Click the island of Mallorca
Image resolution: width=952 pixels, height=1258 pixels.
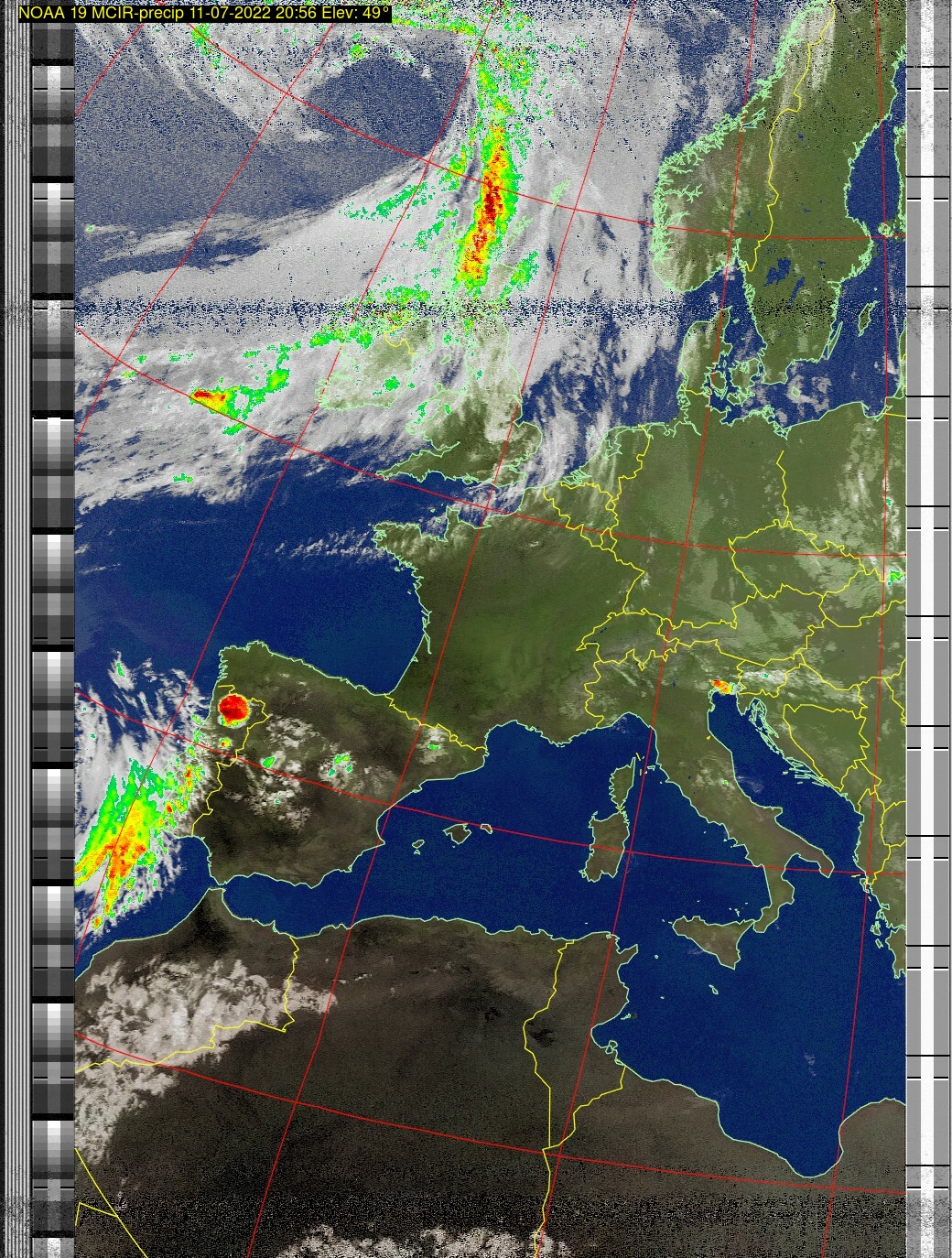pos(458,833)
